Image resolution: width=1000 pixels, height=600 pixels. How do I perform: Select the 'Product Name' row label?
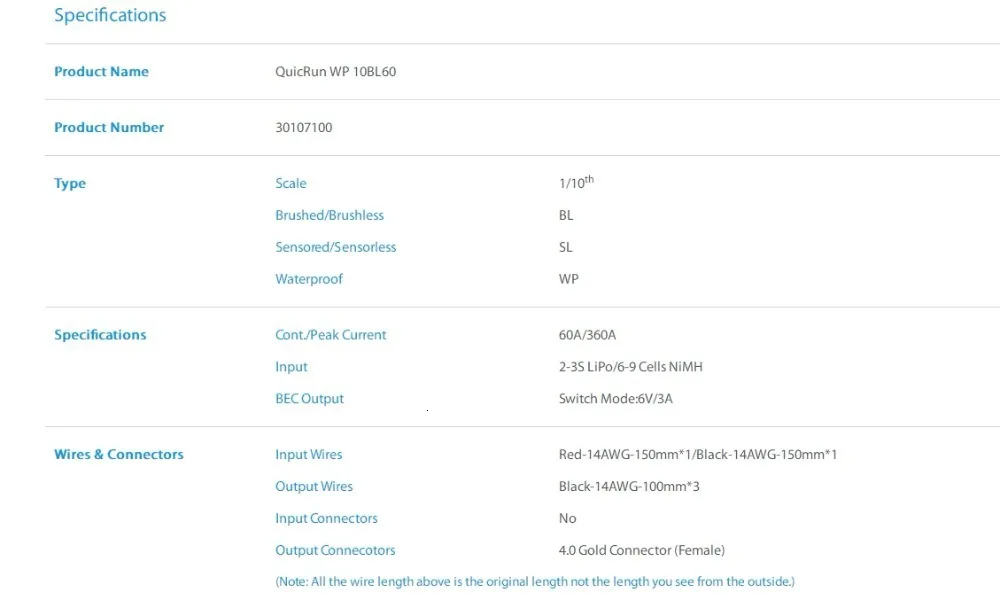(x=101, y=71)
